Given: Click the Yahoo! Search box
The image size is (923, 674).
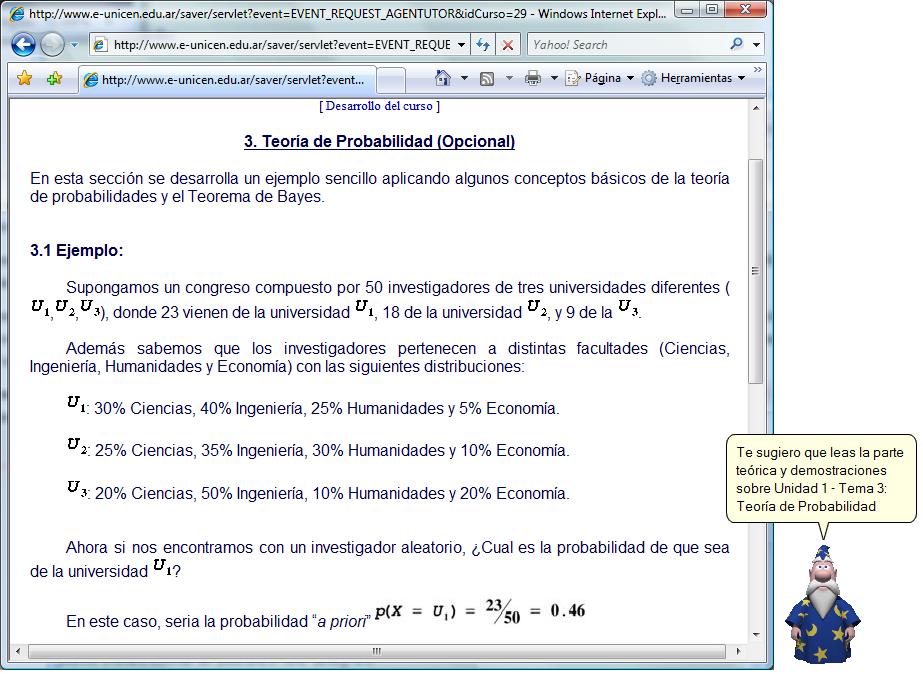Looking at the screenshot, I should [627, 45].
